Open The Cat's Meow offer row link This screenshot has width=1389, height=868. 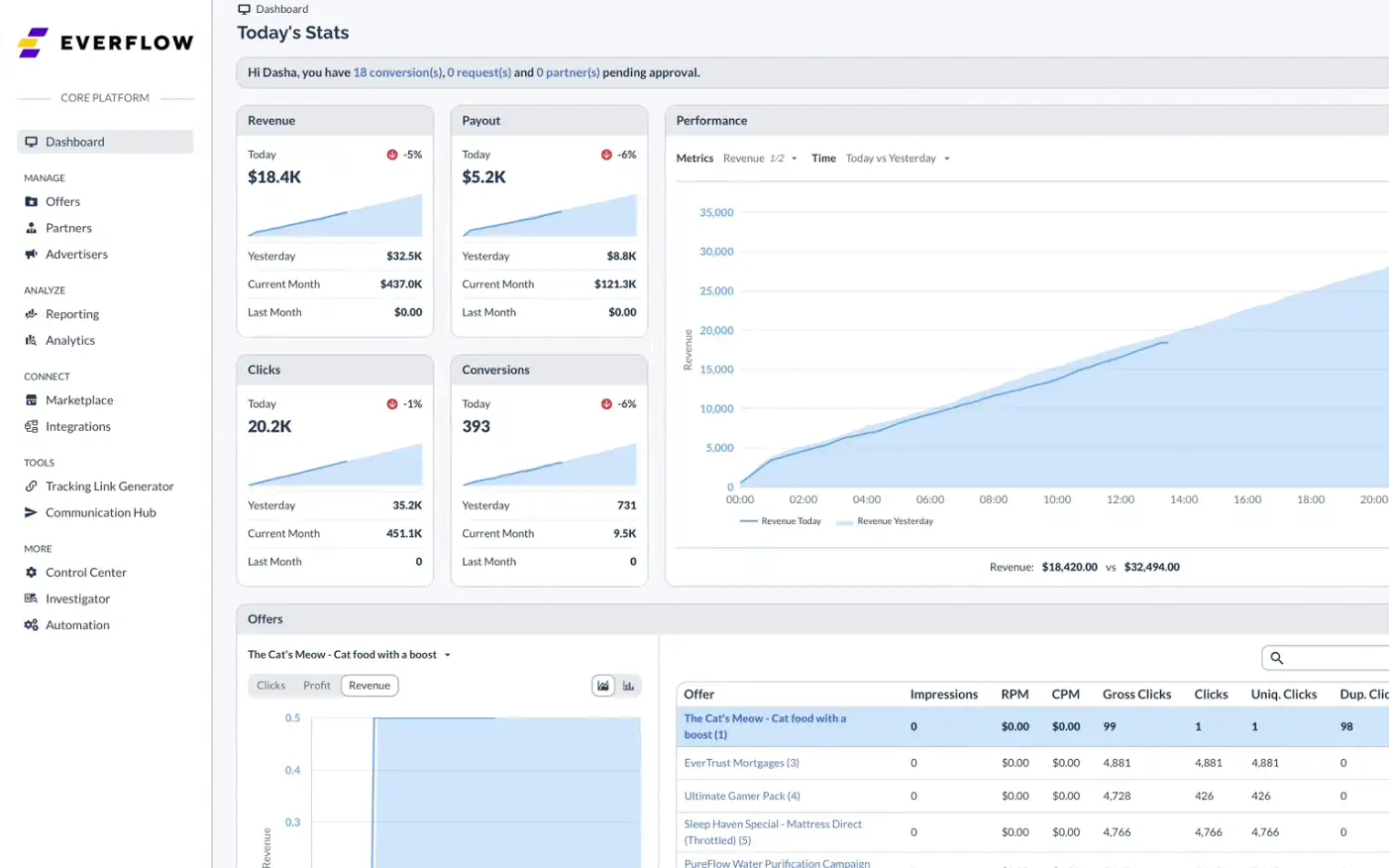click(765, 726)
